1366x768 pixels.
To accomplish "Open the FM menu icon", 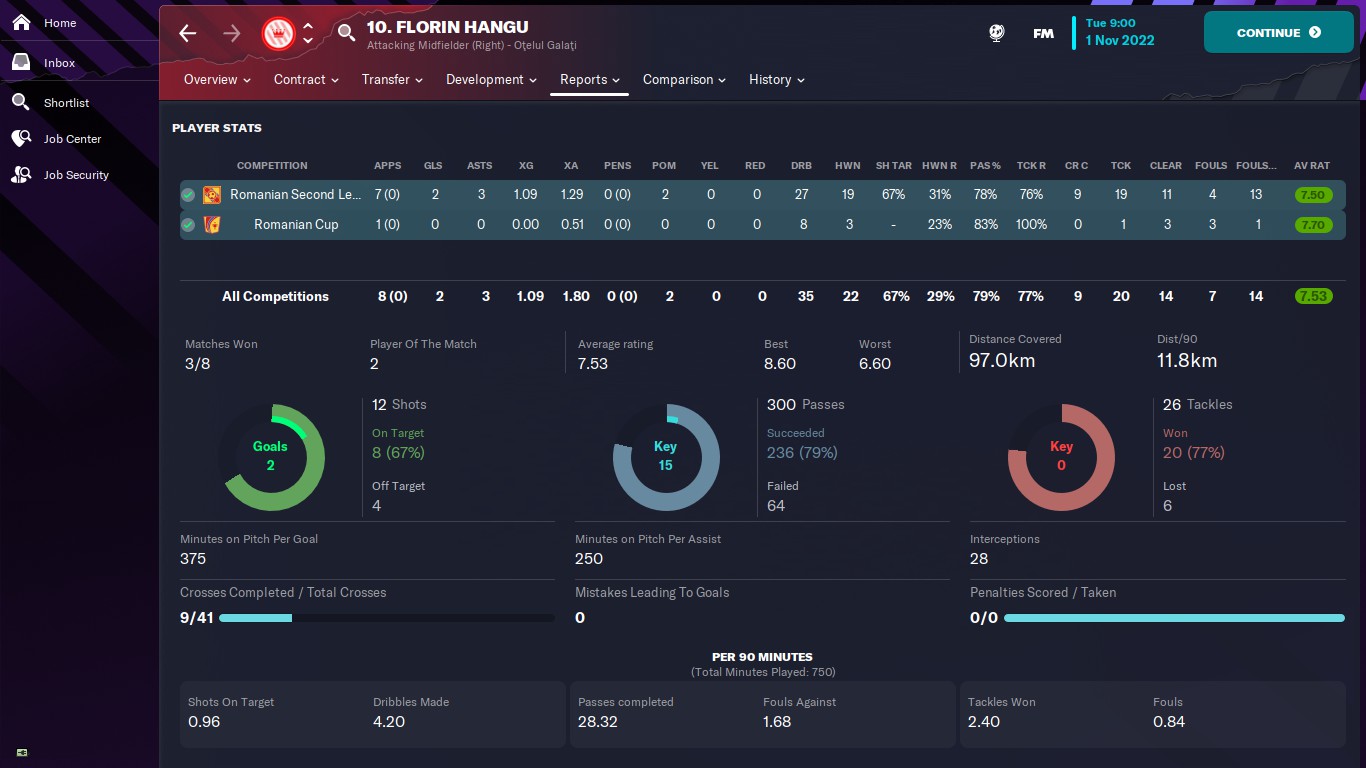I will [x=1043, y=33].
